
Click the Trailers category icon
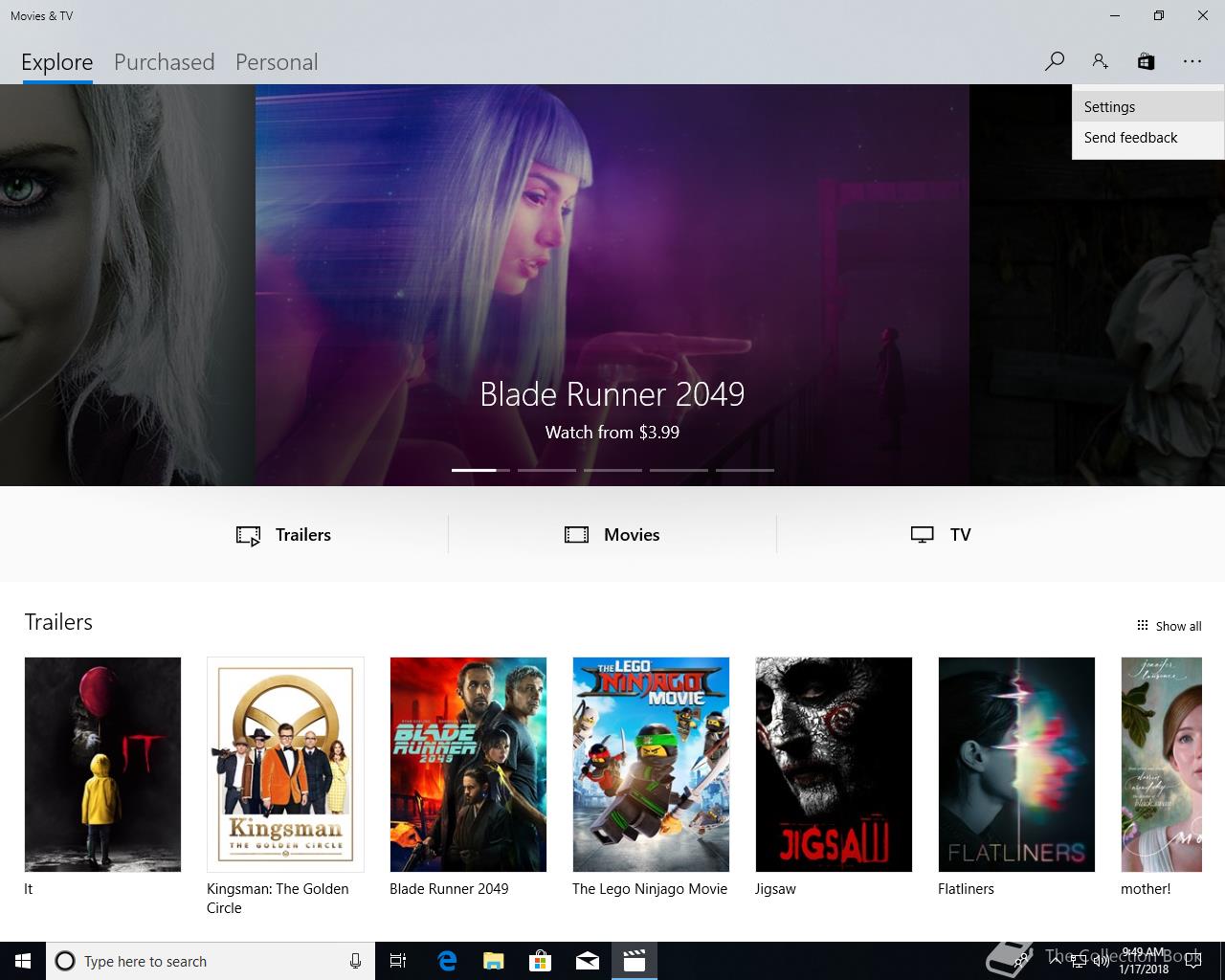point(248,535)
